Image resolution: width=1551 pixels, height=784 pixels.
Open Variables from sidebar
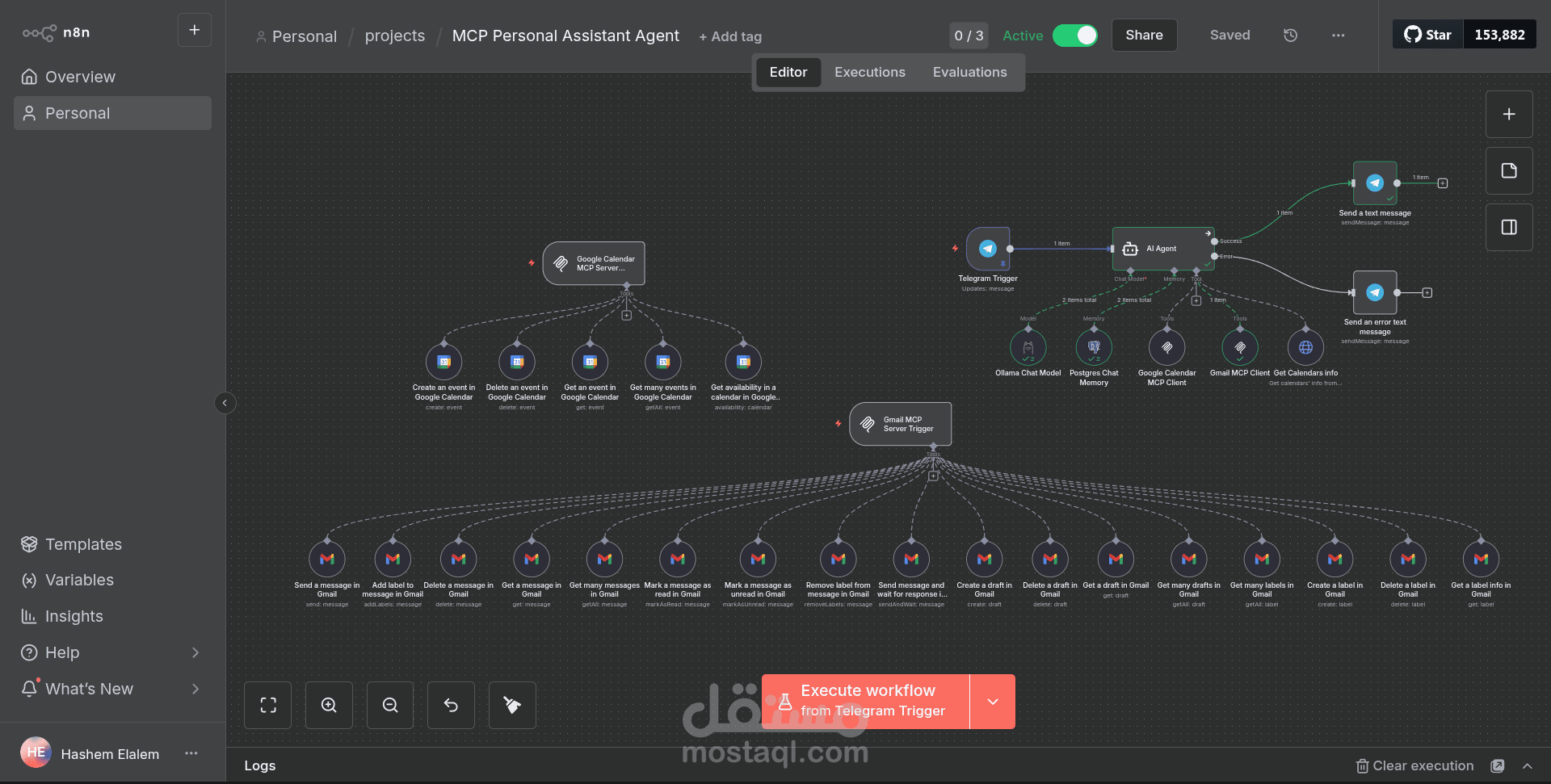(x=113, y=580)
